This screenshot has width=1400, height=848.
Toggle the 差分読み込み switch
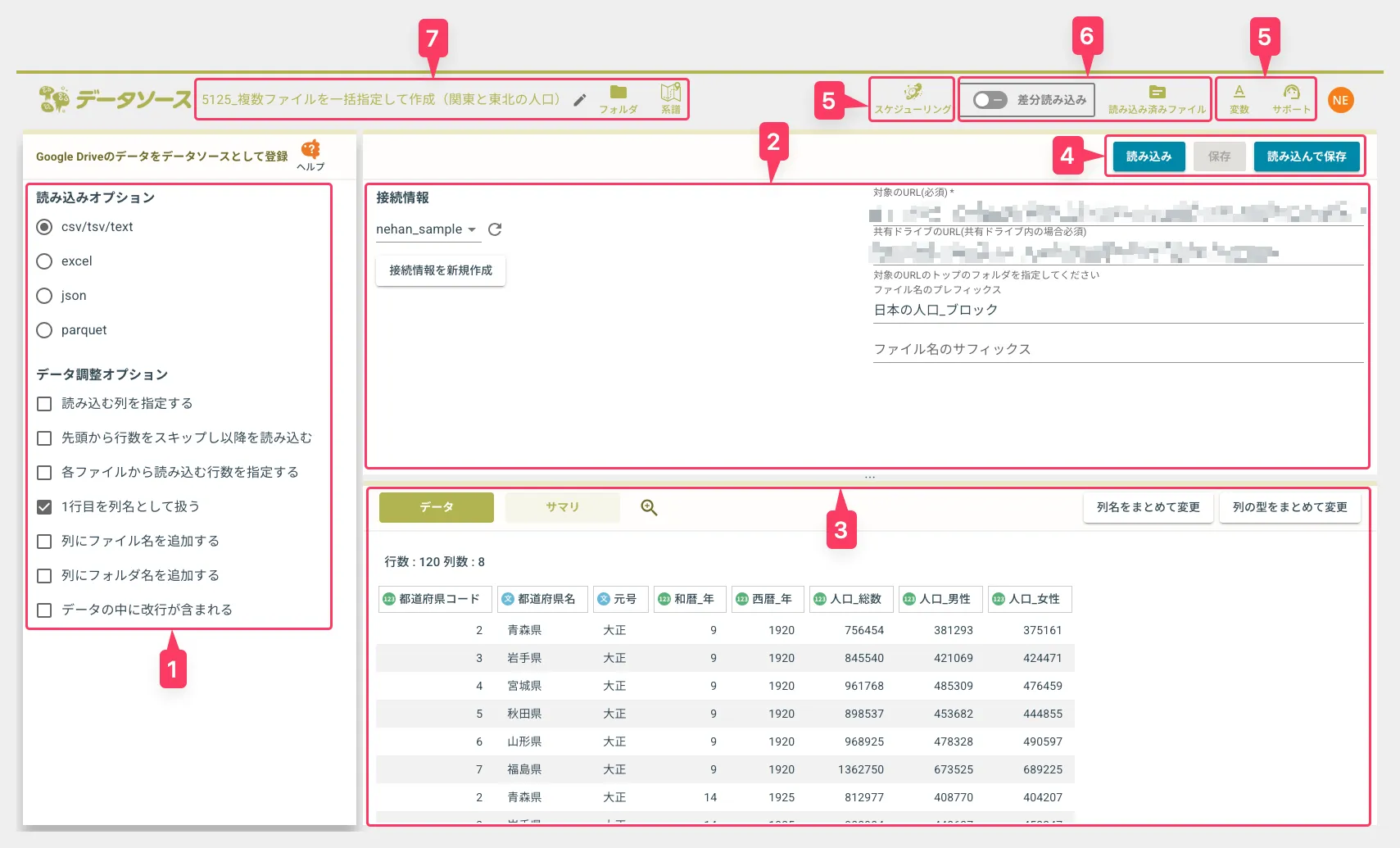pyautogui.click(x=990, y=100)
